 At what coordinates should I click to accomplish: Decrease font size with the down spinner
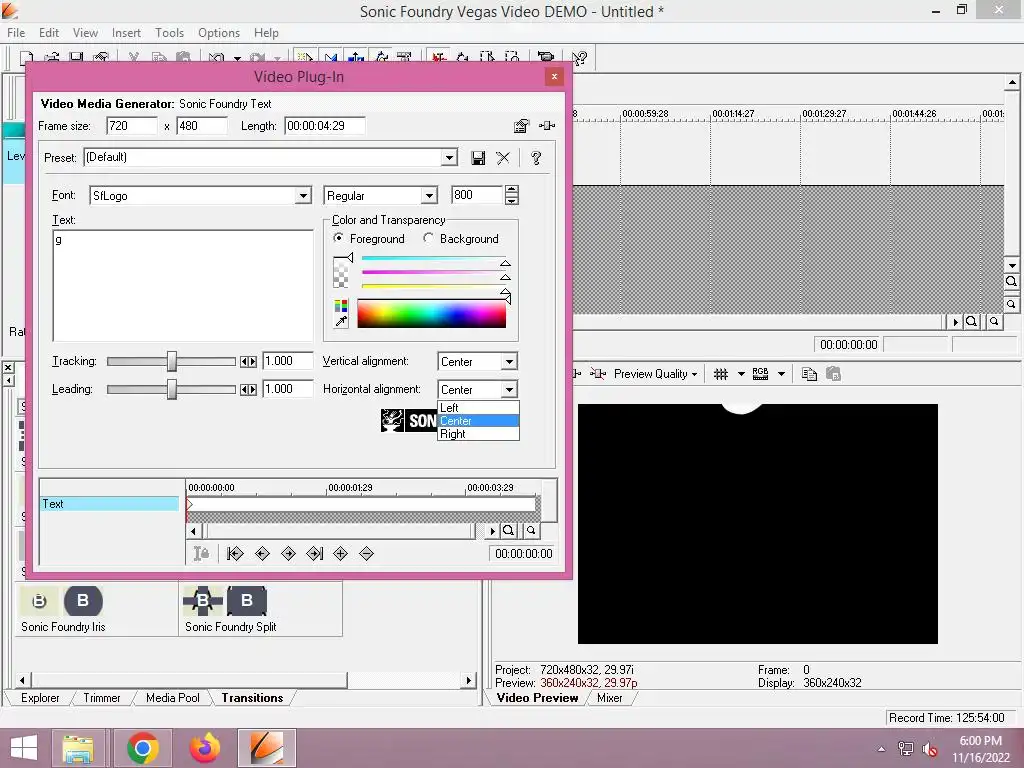[512, 200]
